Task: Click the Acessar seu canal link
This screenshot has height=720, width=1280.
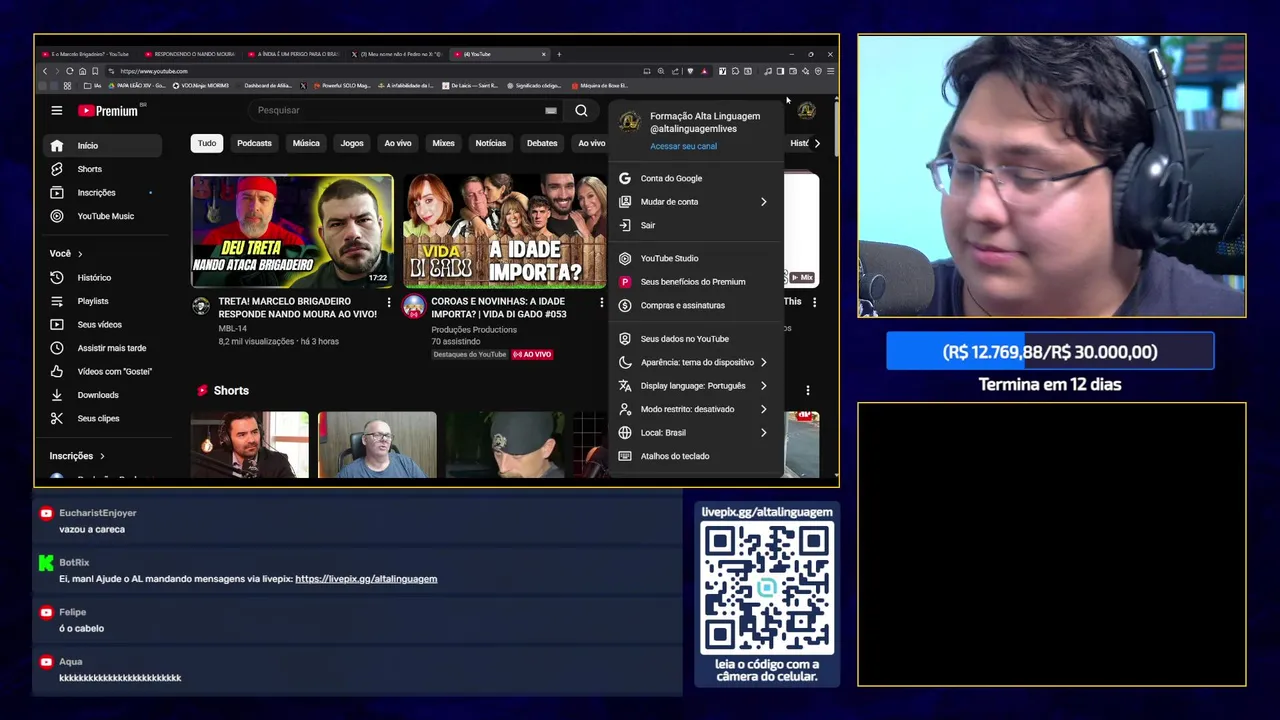Action: tap(683, 146)
